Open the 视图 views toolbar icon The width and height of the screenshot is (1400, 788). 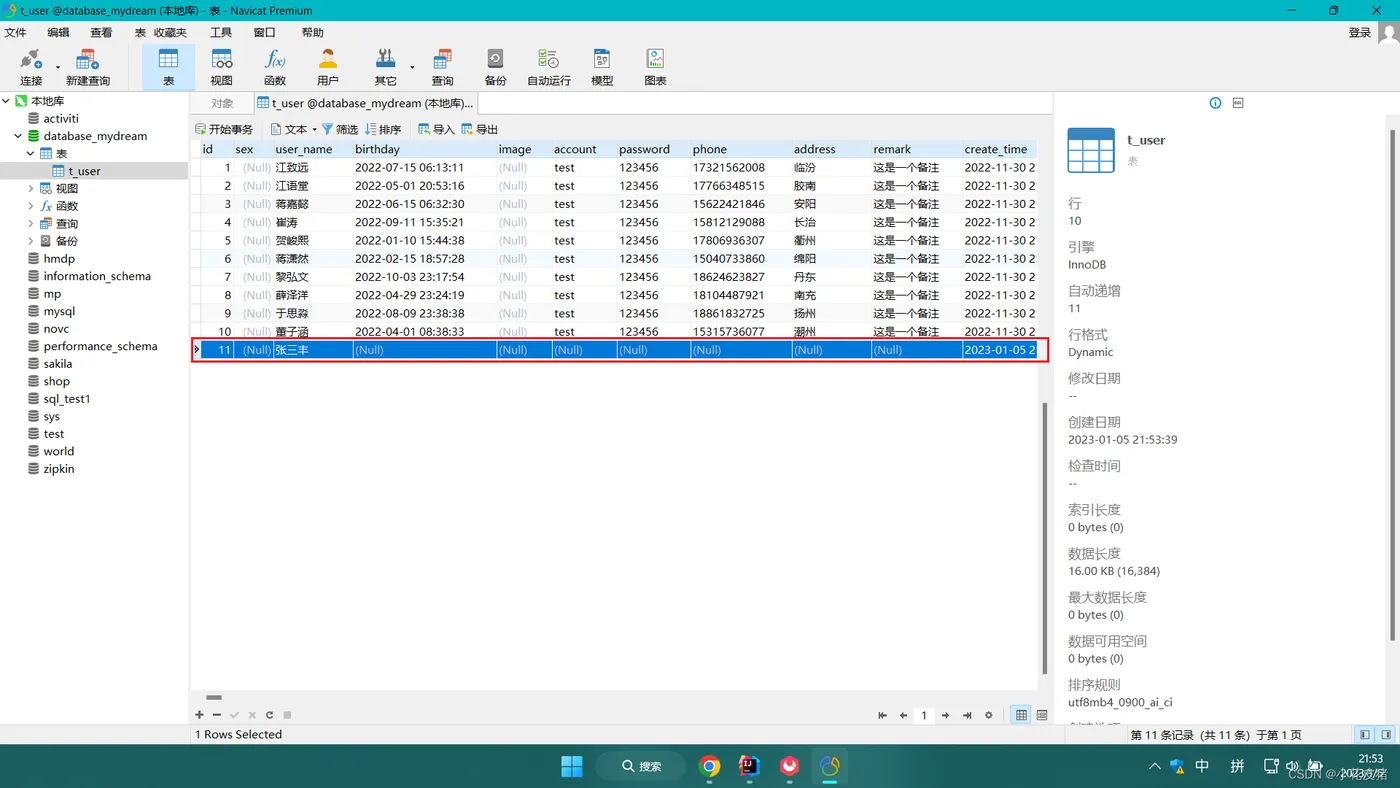coord(221,66)
